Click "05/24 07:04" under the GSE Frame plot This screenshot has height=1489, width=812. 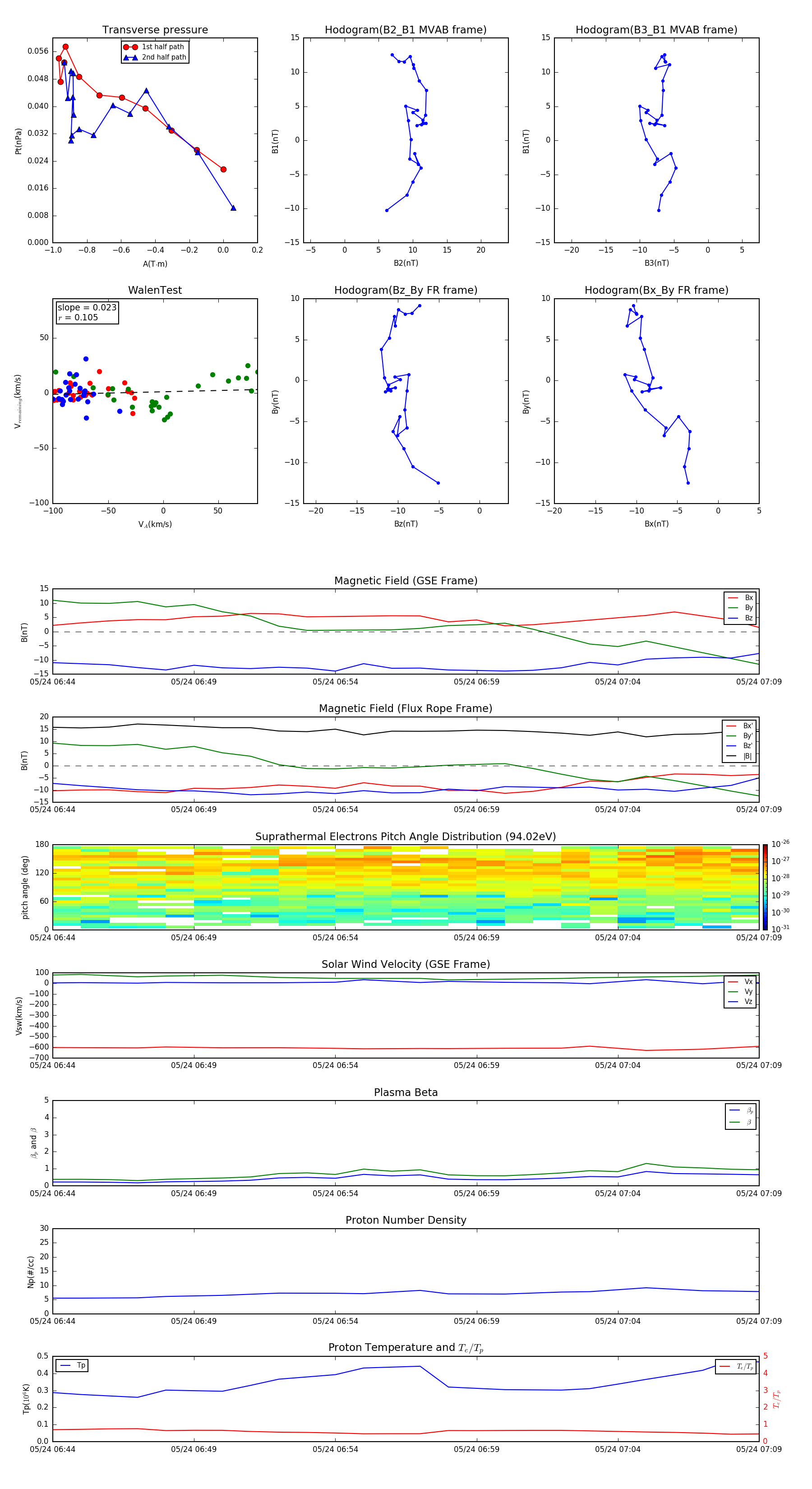pos(618,681)
